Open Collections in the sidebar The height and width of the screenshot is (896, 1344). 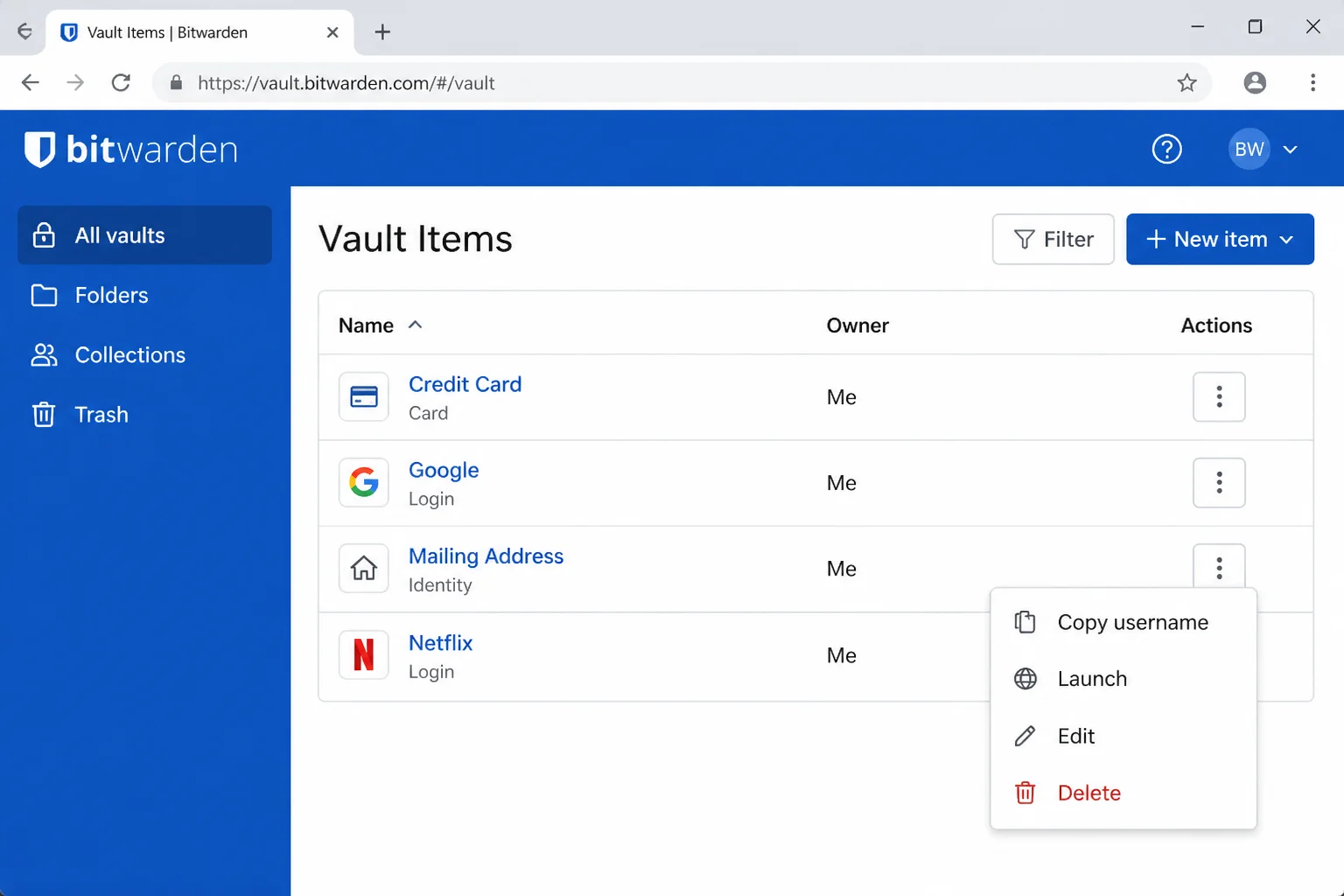[144, 354]
